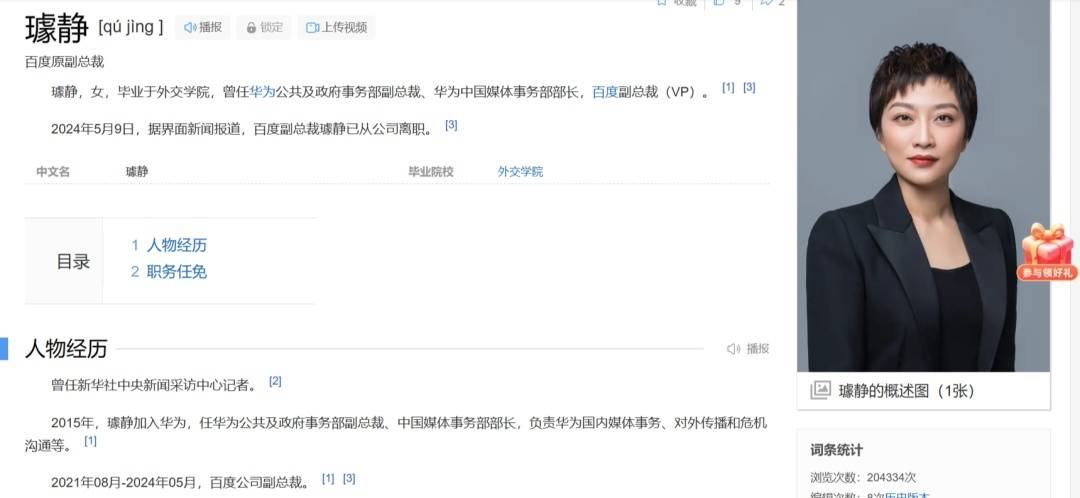This screenshot has height=498, width=1080.
Task: Click the 播报 speaker icon in 人物经历 section
Action: click(x=734, y=349)
